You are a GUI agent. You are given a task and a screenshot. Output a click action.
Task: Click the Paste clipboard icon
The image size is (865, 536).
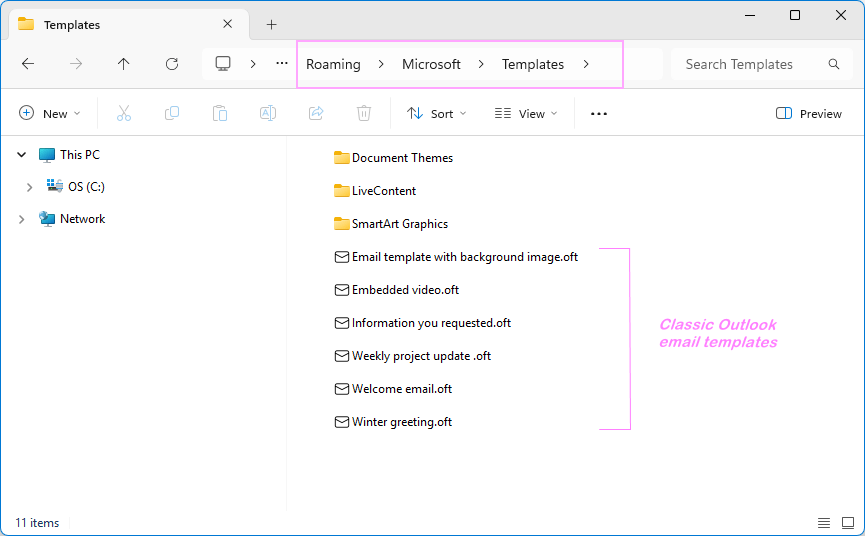220,114
